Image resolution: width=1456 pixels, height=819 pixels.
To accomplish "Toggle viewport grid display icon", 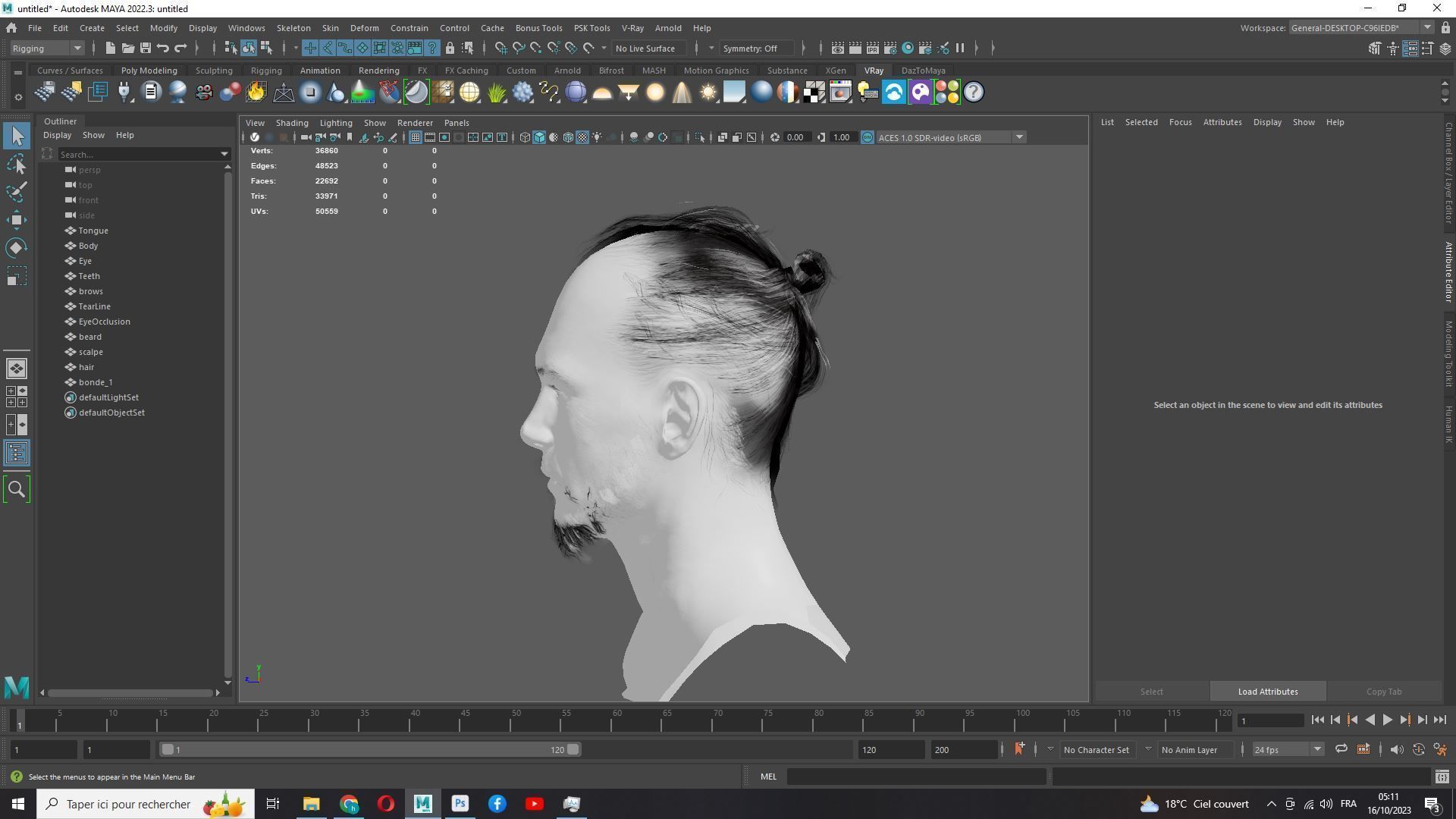I will click(415, 137).
